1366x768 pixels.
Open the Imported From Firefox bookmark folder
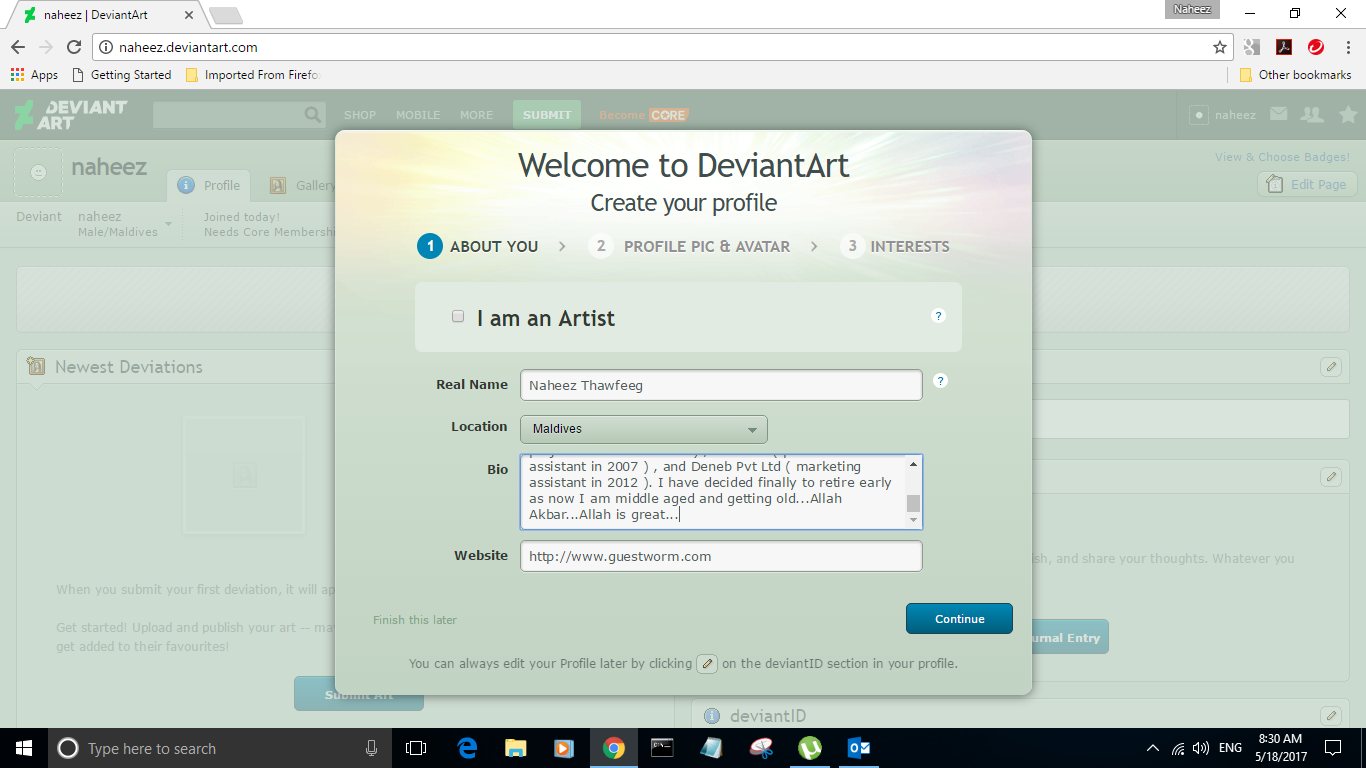pyautogui.click(x=252, y=75)
